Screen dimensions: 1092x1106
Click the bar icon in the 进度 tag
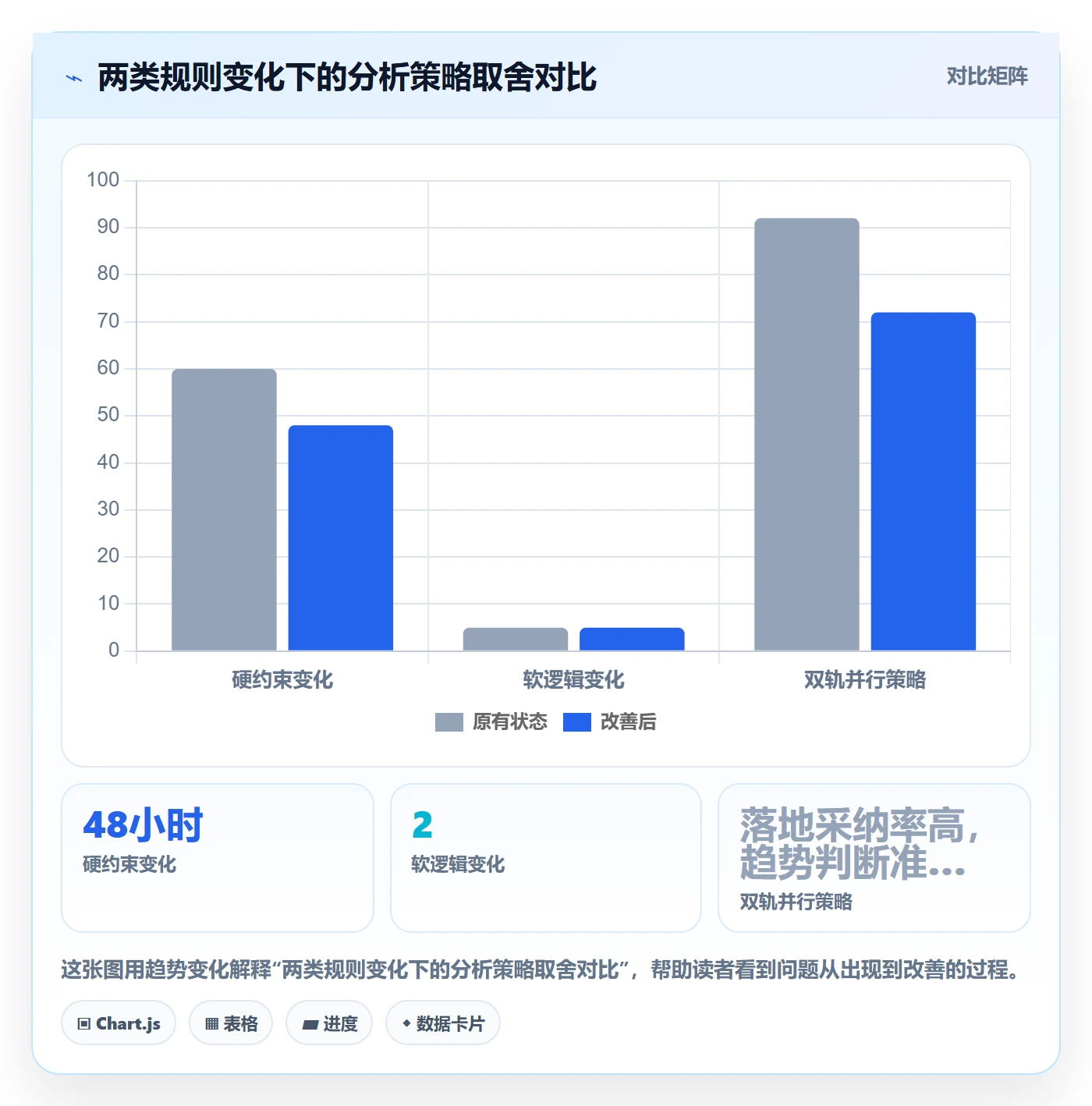pyautogui.click(x=310, y=1024)
